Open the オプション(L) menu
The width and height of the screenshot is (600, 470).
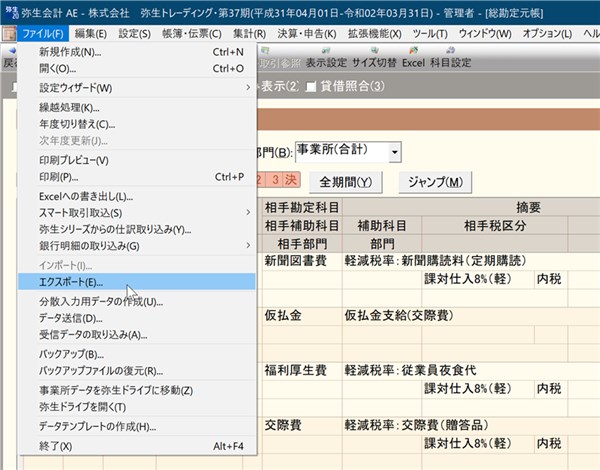coord(547,34)
